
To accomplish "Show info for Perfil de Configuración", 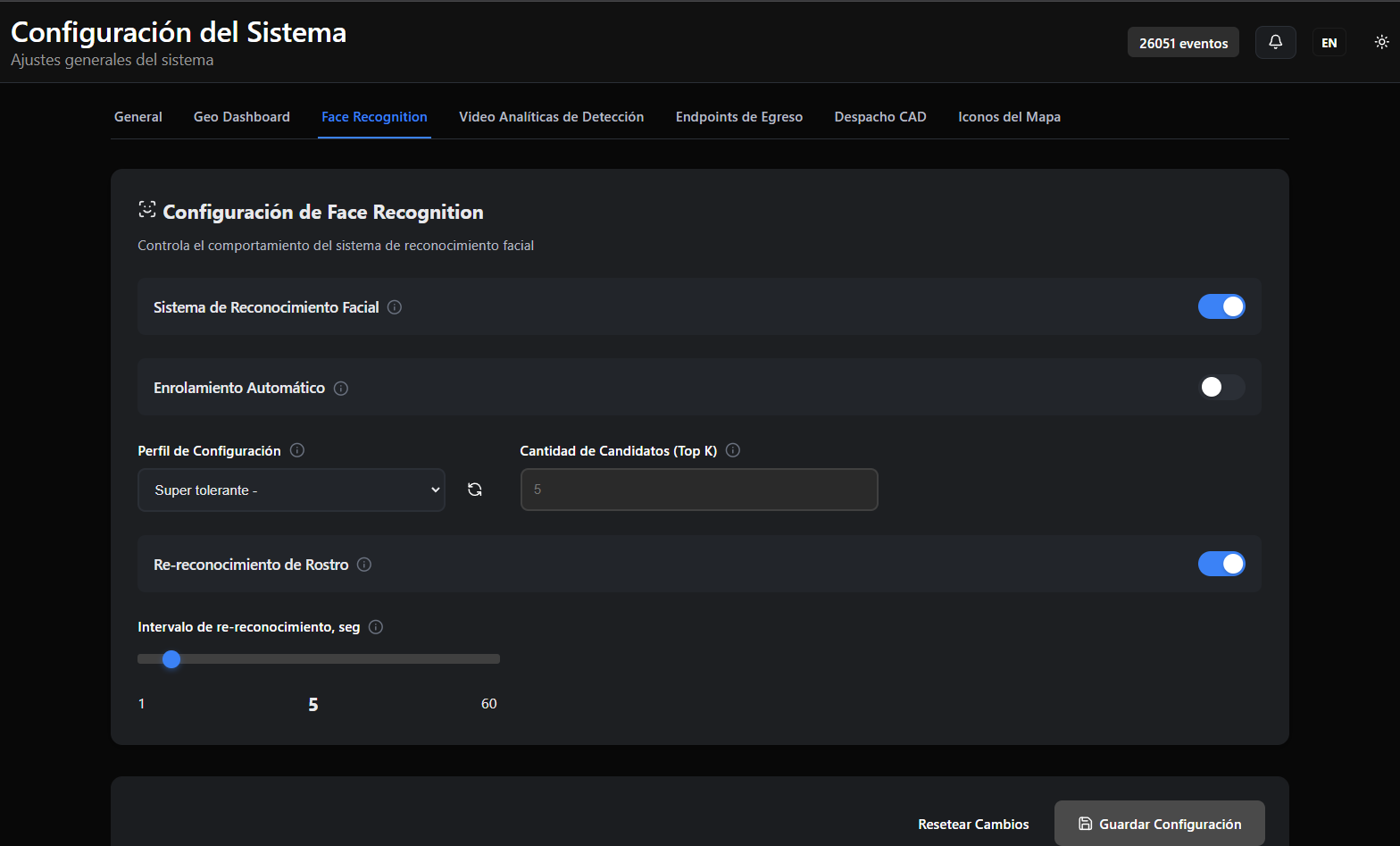I will 297,450.
